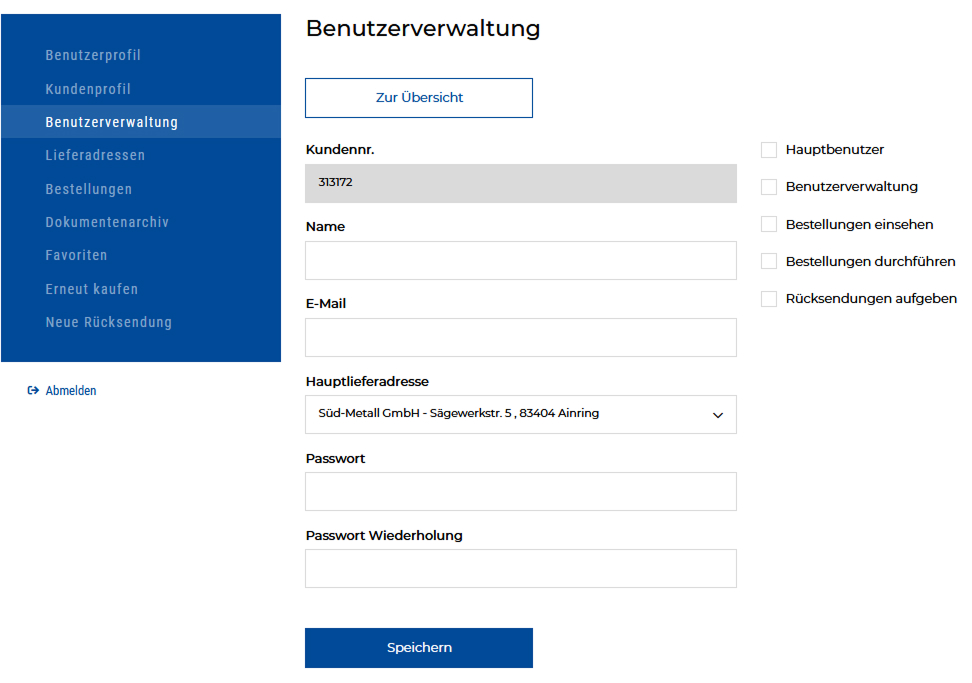Open Neue Rücksendung from sidebar

tap(109, 322)
